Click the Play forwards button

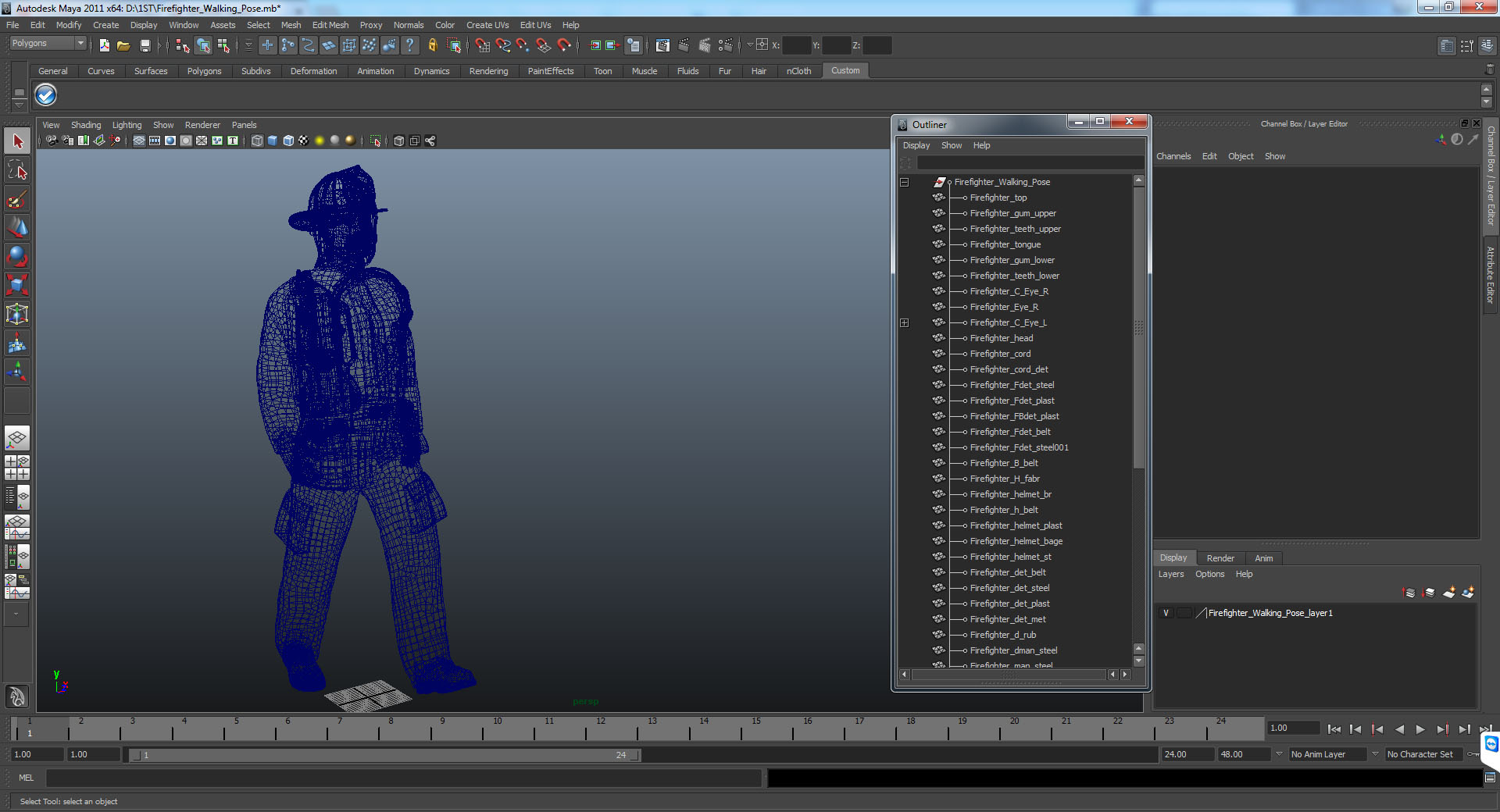[1420, 729]
